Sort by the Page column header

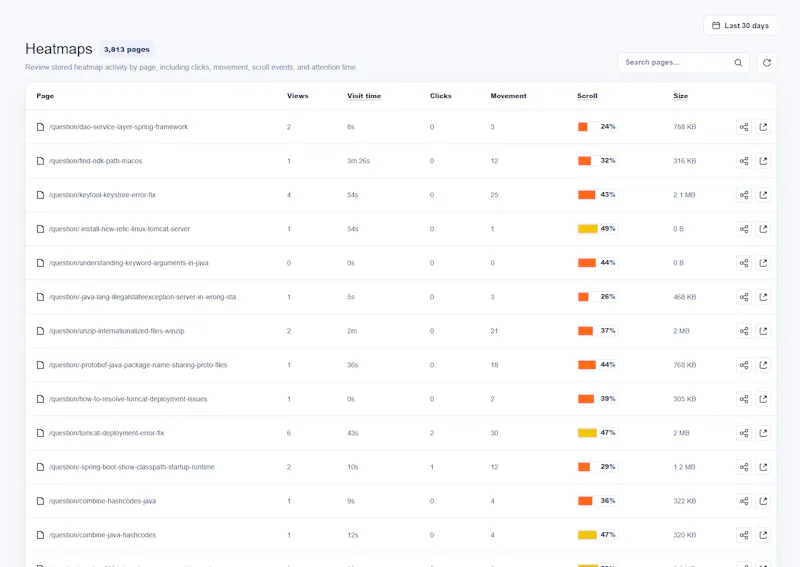[45, 96]
